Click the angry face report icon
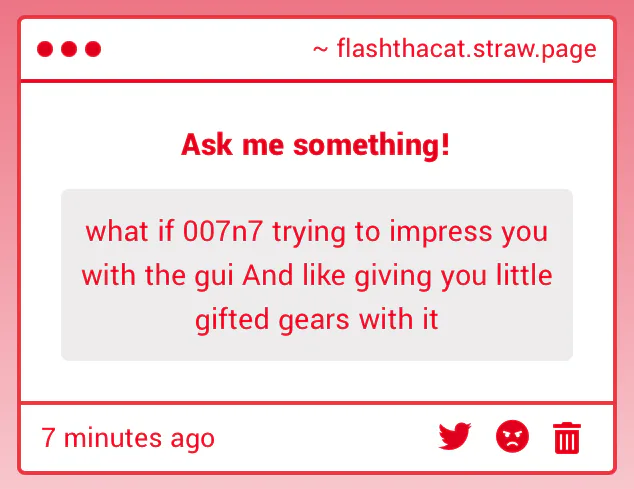 click(x=512, y=436)
